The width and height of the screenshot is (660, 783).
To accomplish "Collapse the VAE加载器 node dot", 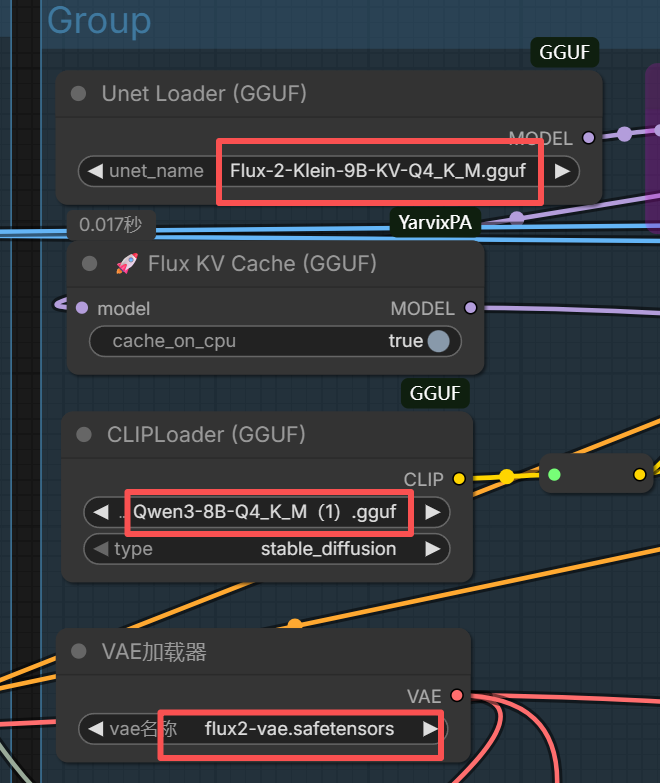I will click(78, 651).
